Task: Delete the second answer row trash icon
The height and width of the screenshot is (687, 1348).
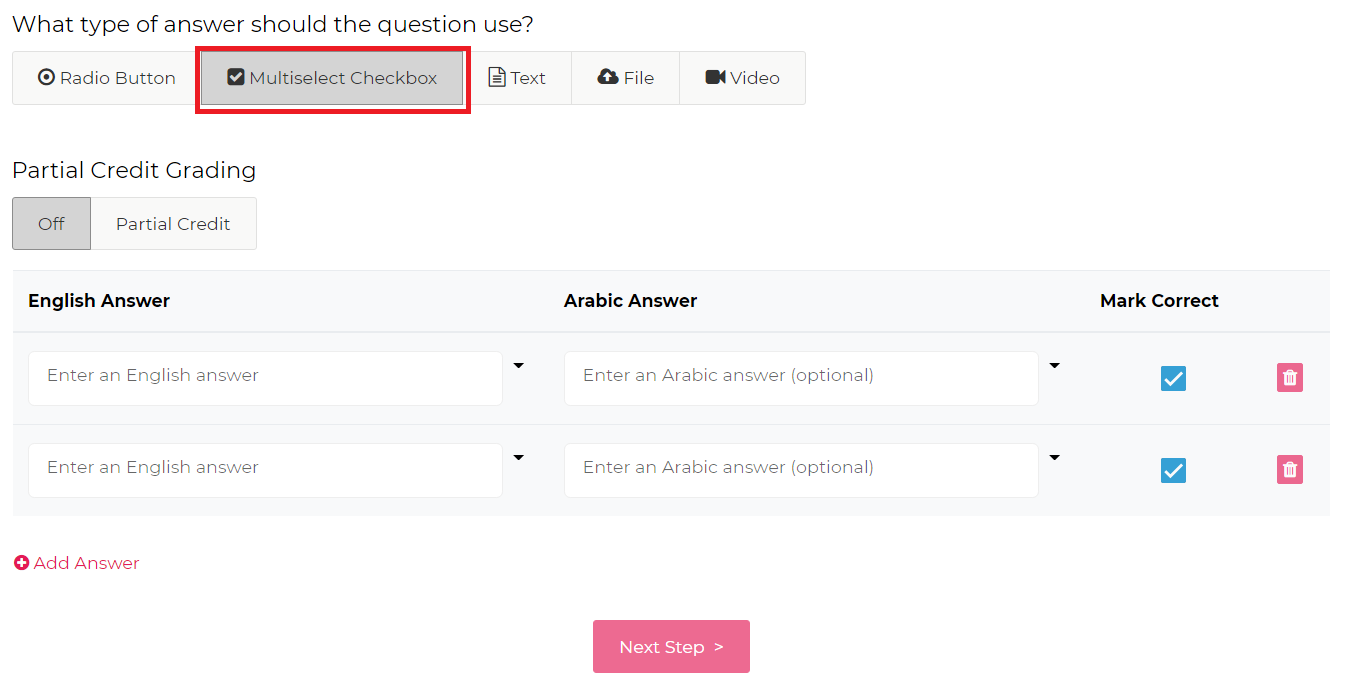Action: [x=1290, y=470]
